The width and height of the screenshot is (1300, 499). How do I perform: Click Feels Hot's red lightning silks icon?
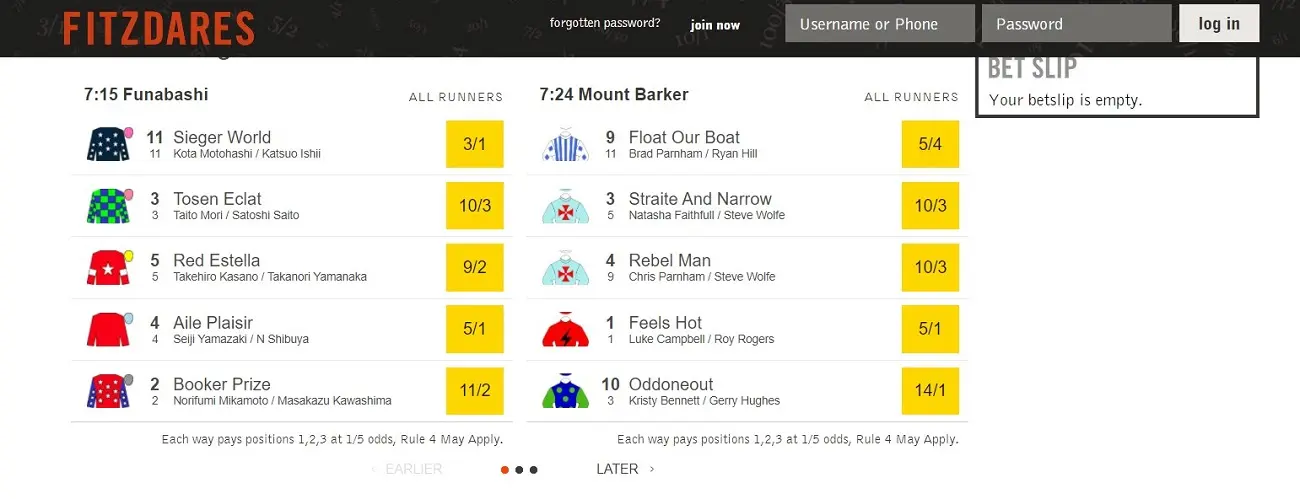[566, 329]
